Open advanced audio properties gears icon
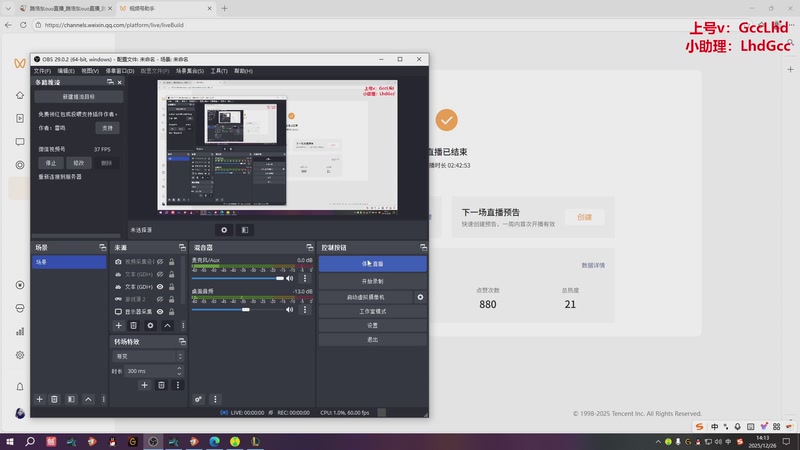 click(x=198, y=399)
